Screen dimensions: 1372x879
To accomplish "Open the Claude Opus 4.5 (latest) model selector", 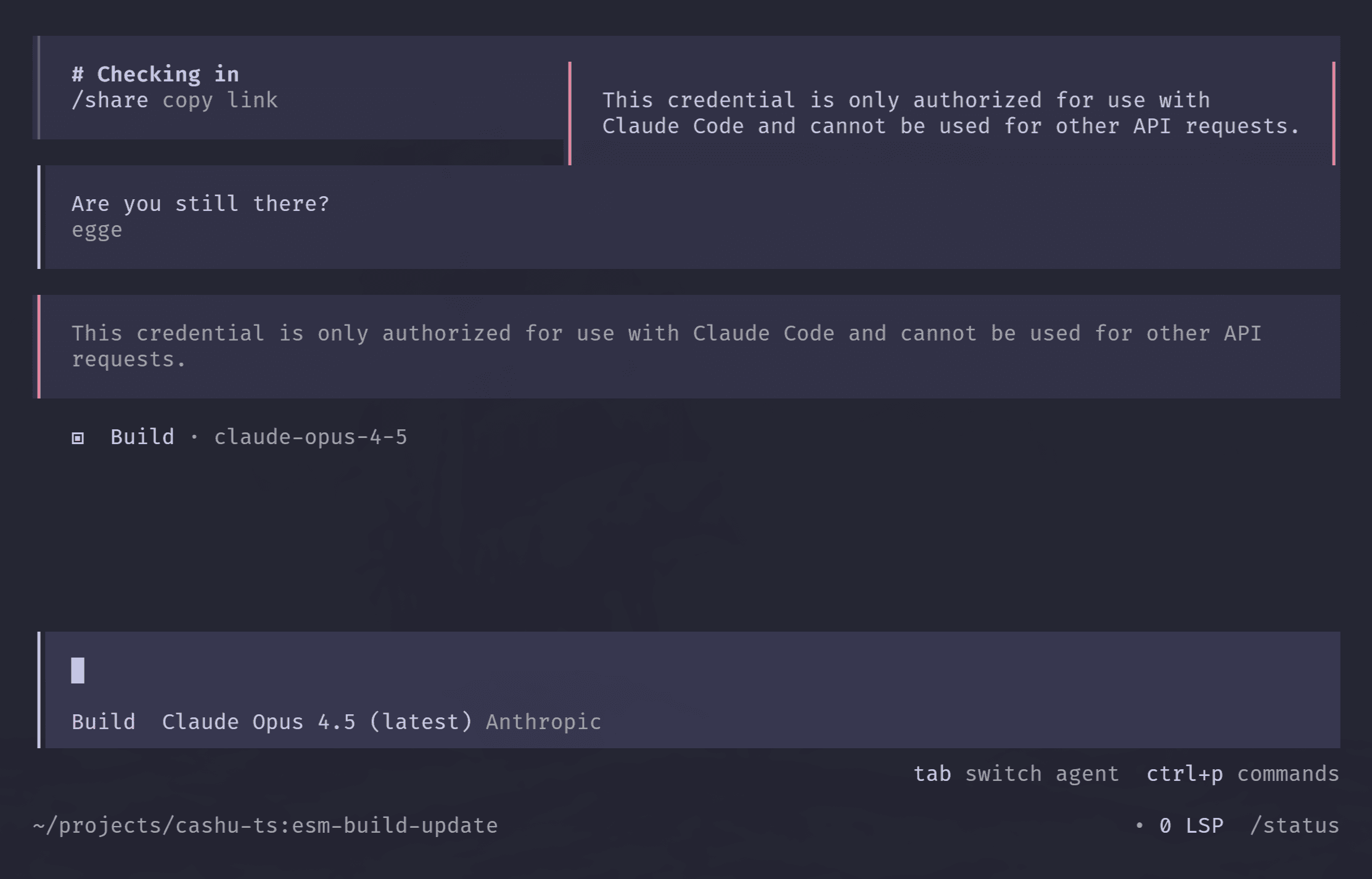I will point(317,722).
